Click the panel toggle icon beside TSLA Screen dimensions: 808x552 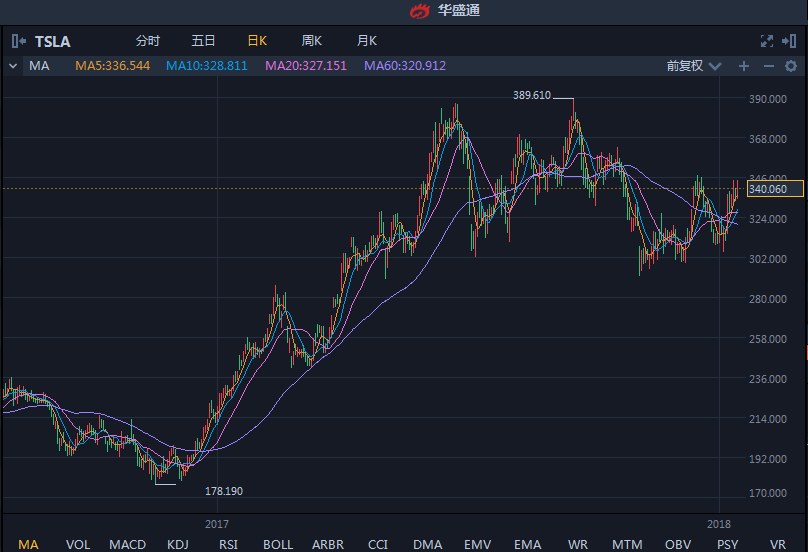[19, 41]
